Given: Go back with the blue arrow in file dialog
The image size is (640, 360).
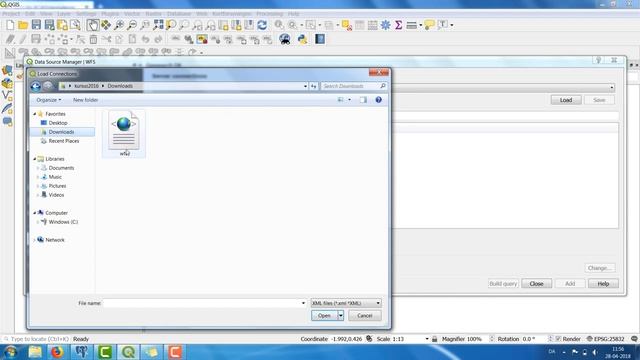Looking at the screenshot, I should coord(36,86).
